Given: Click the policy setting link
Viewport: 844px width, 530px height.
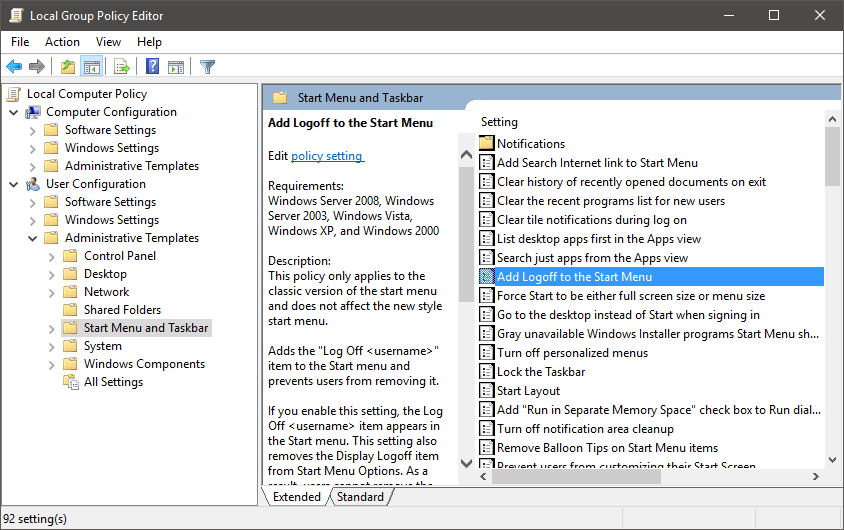Looking at the screenshot, I should [327, 156].
